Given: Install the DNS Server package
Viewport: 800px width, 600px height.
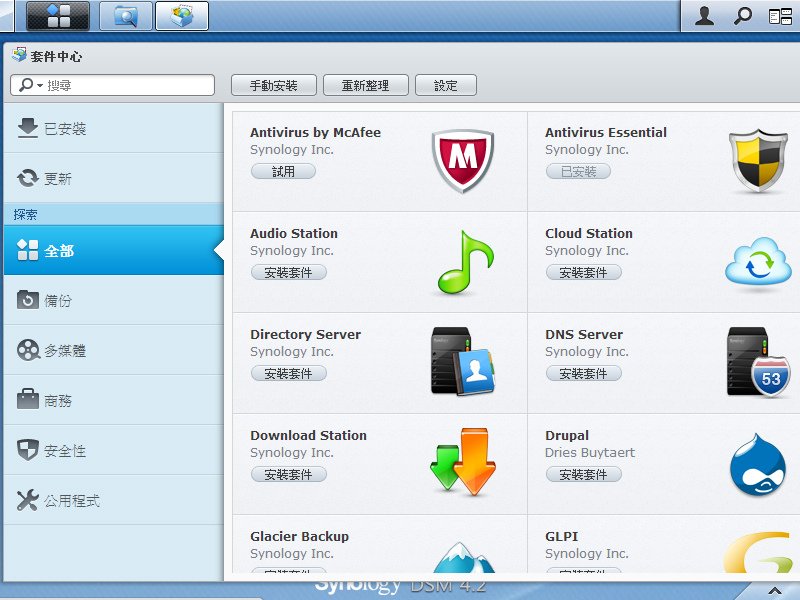Looking at the screenshot, I should [584, 373].
